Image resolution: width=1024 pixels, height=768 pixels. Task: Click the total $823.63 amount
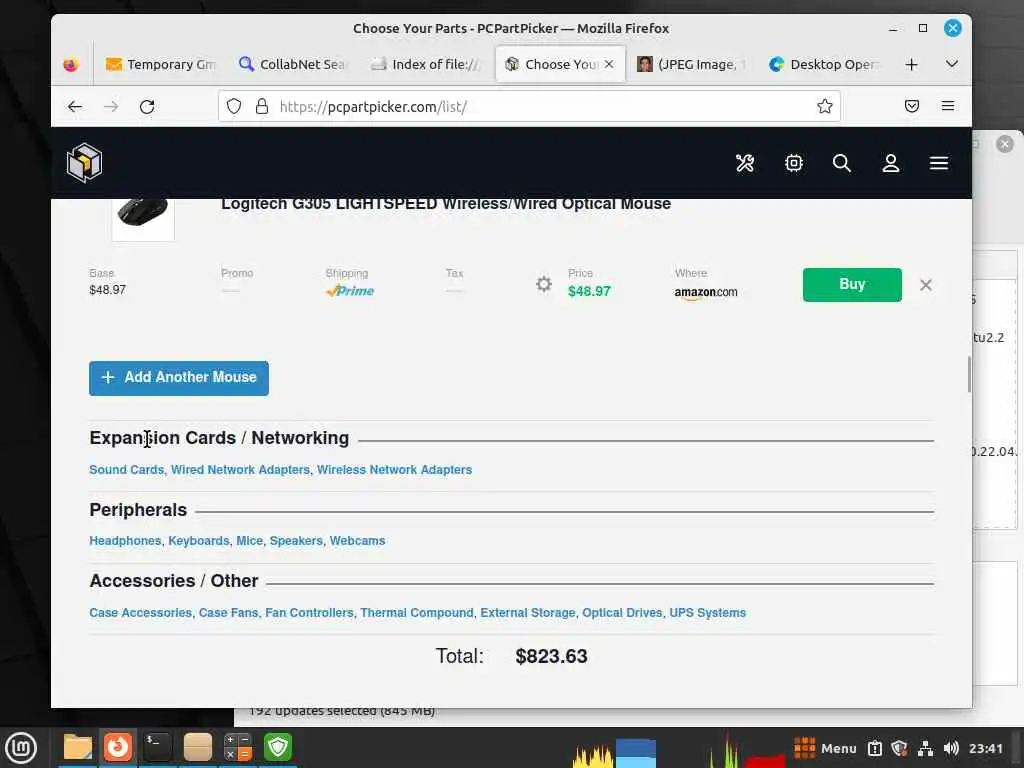coord(551,656)
